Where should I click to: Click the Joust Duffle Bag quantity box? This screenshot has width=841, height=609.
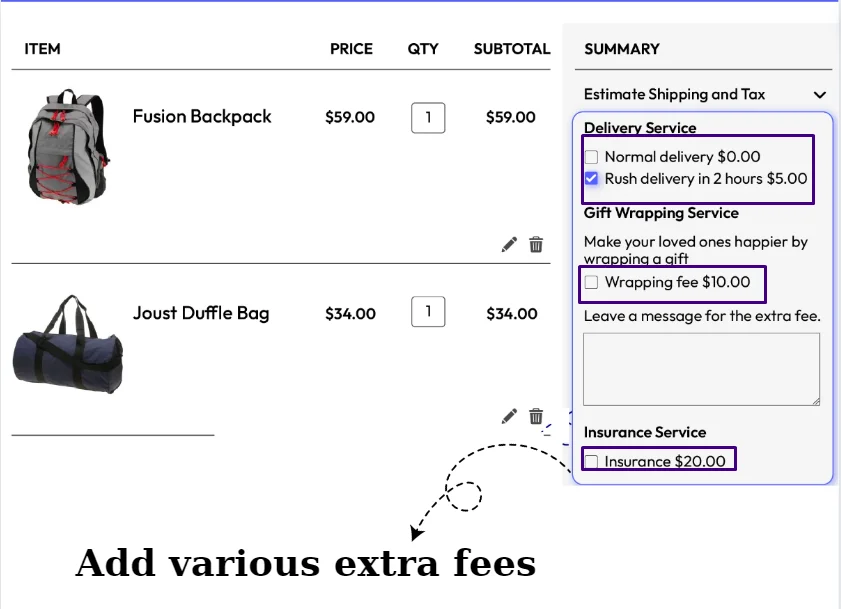pos(428,311)
